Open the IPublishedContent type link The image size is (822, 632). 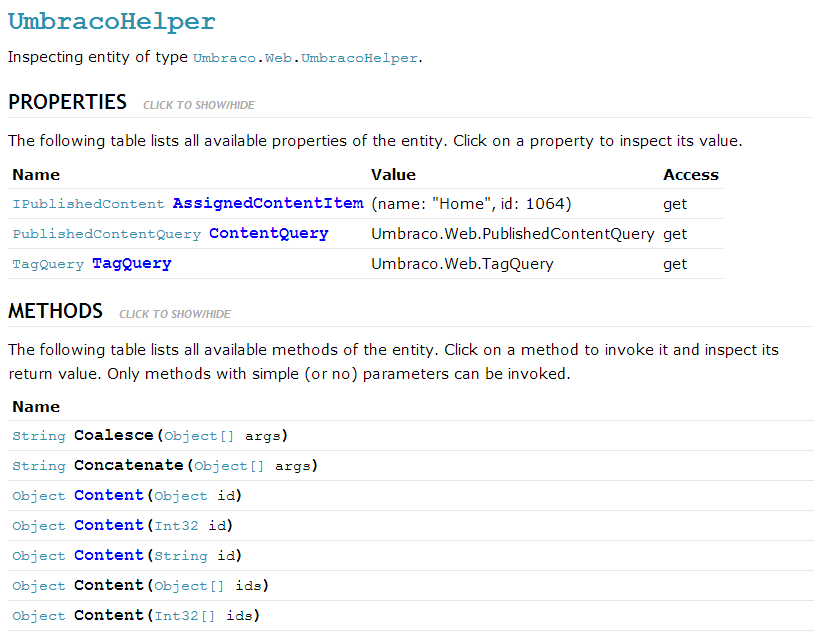tap(88, 204)
